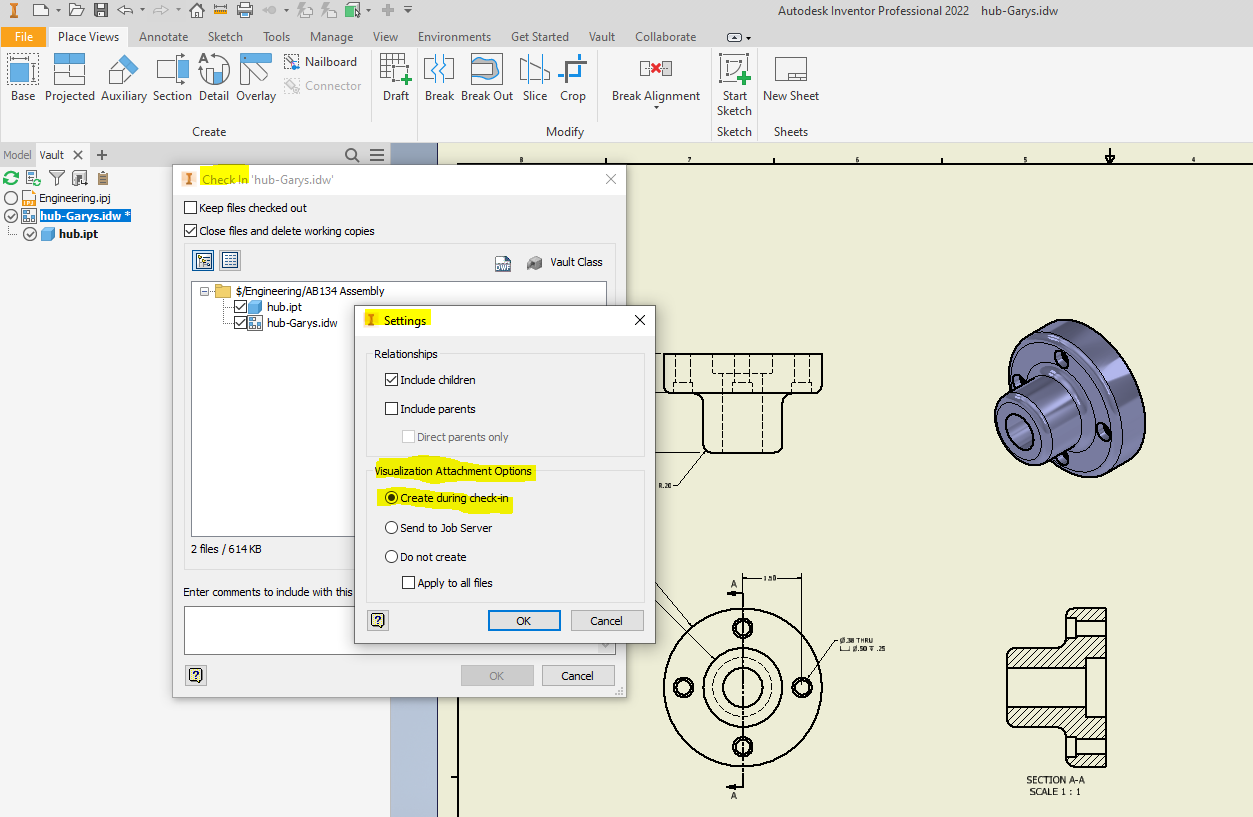
Task: Click the Vault browser filter funnel icon
Action: click(57, 178)
